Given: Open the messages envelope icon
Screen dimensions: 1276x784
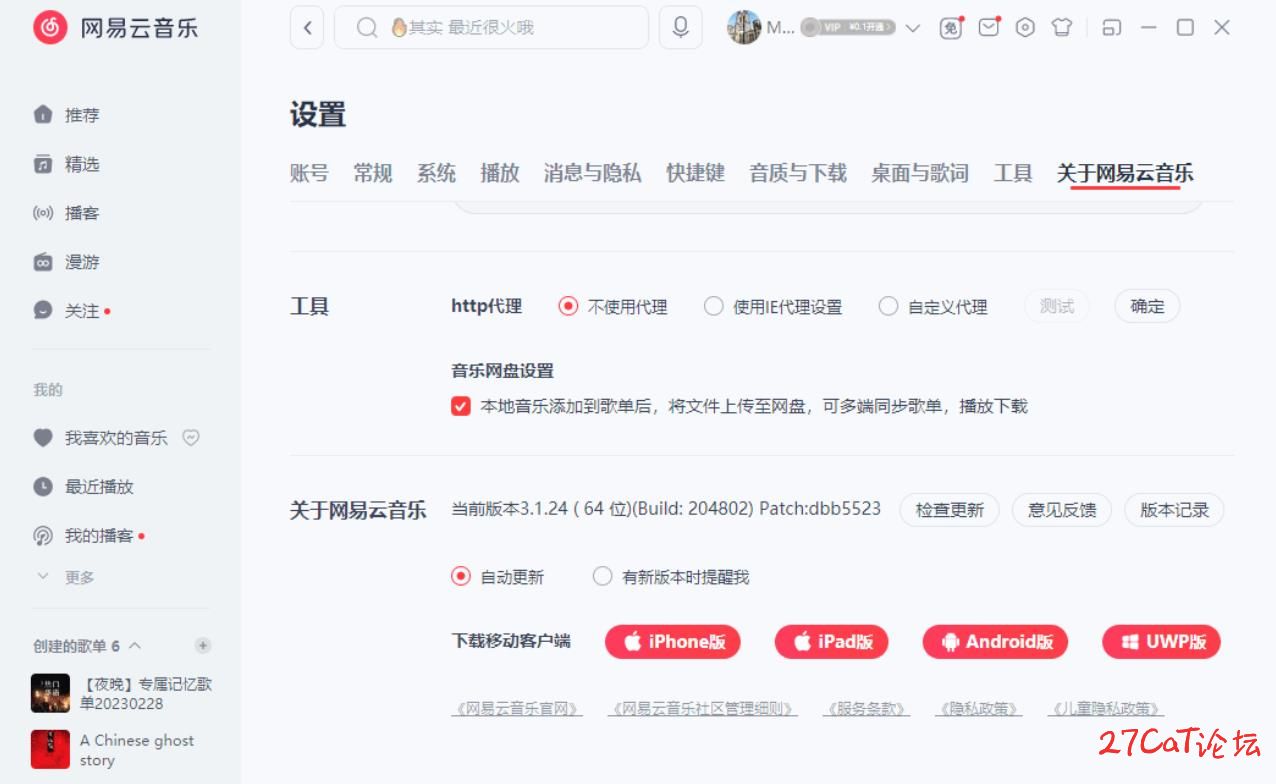Looking at the screenshot, I should (988, 28).
